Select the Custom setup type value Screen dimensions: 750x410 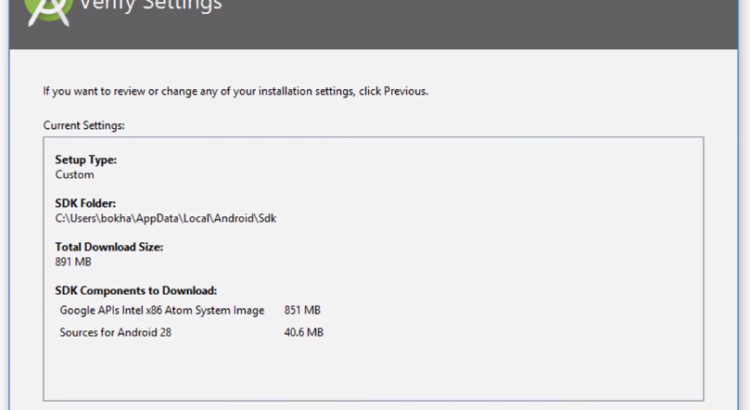74,174
